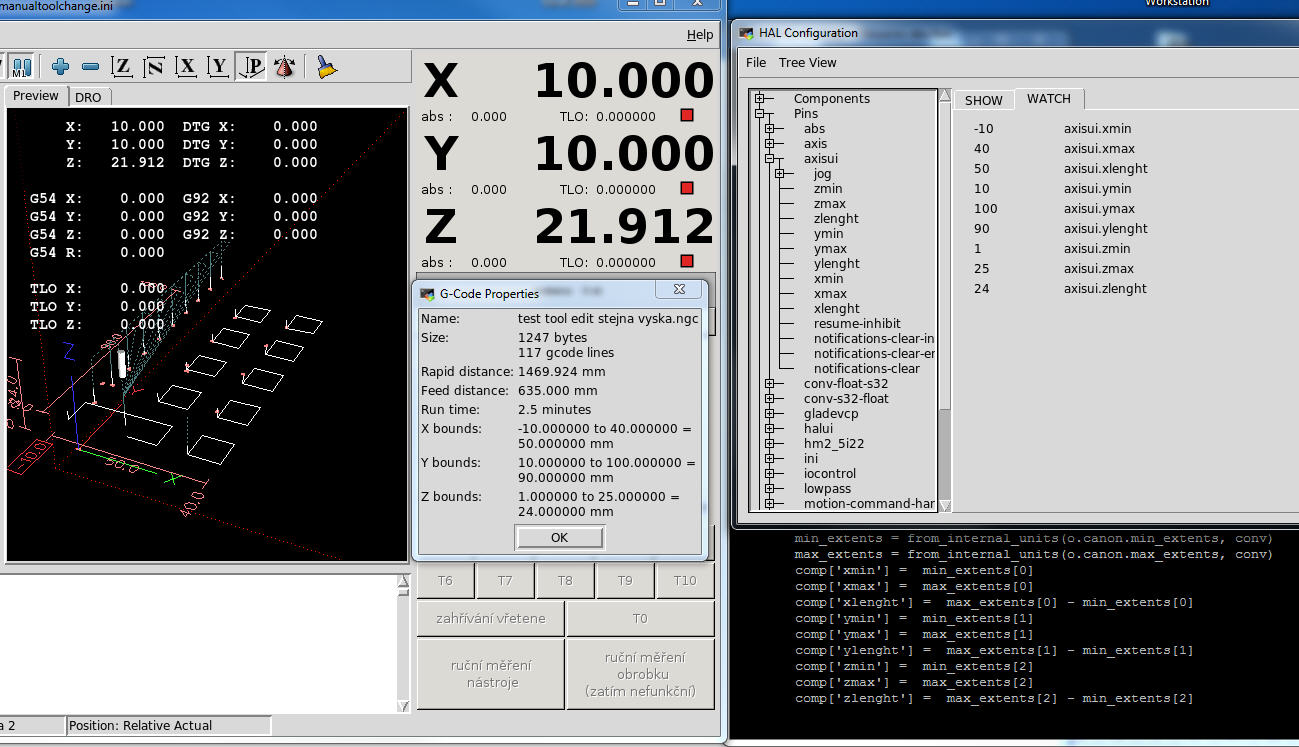Switch to the SHOW tab
The width and height of the screenshot is (1299, 747).
(984, 100)
